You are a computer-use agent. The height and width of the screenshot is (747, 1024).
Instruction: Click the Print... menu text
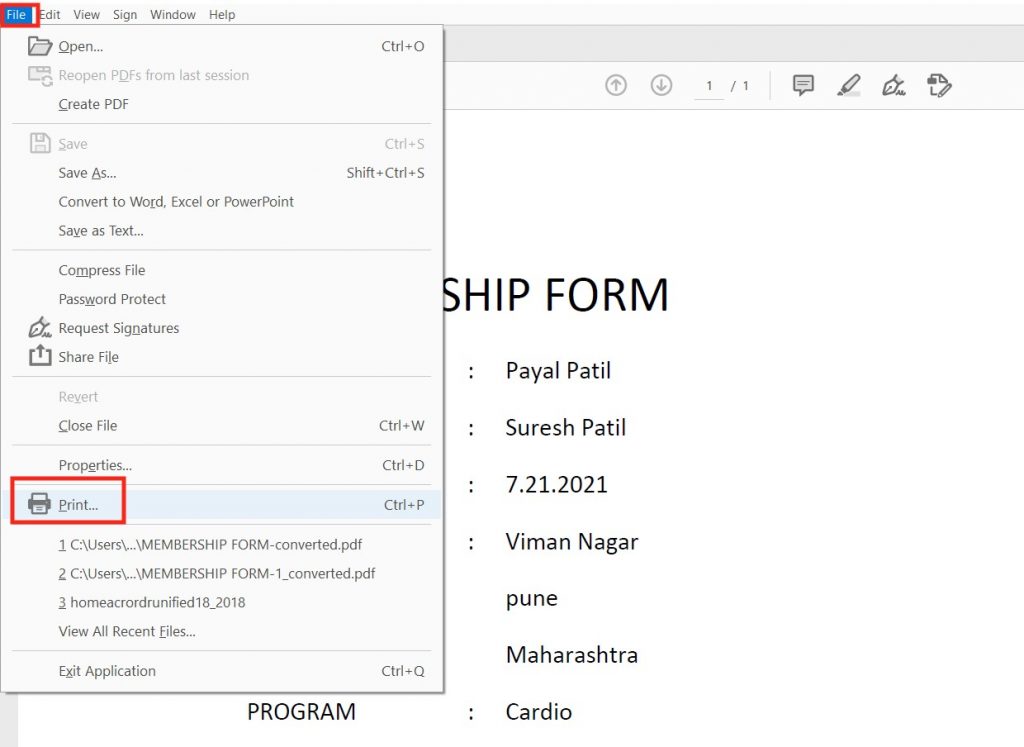[78, 505]
